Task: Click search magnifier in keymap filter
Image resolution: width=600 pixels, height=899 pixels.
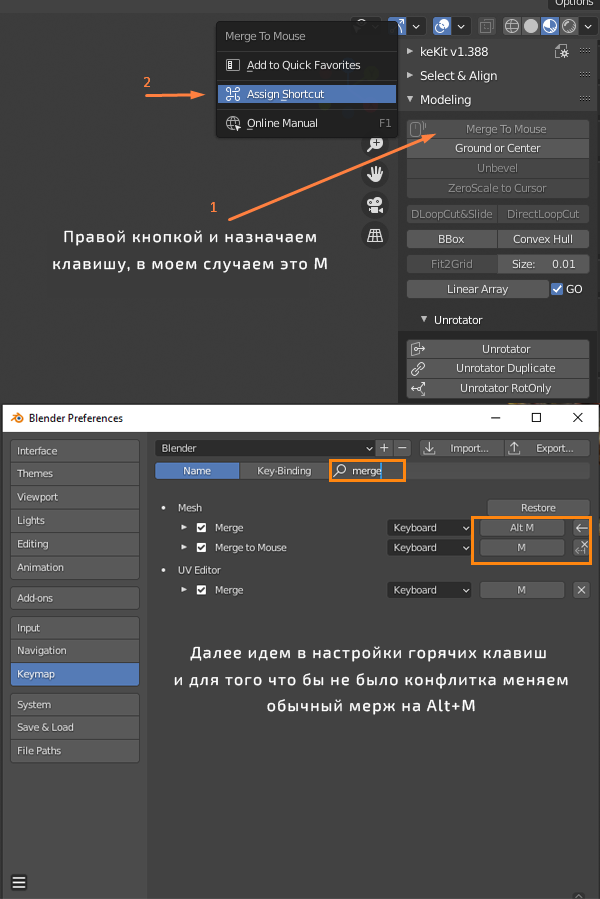Action: [340, 471]
